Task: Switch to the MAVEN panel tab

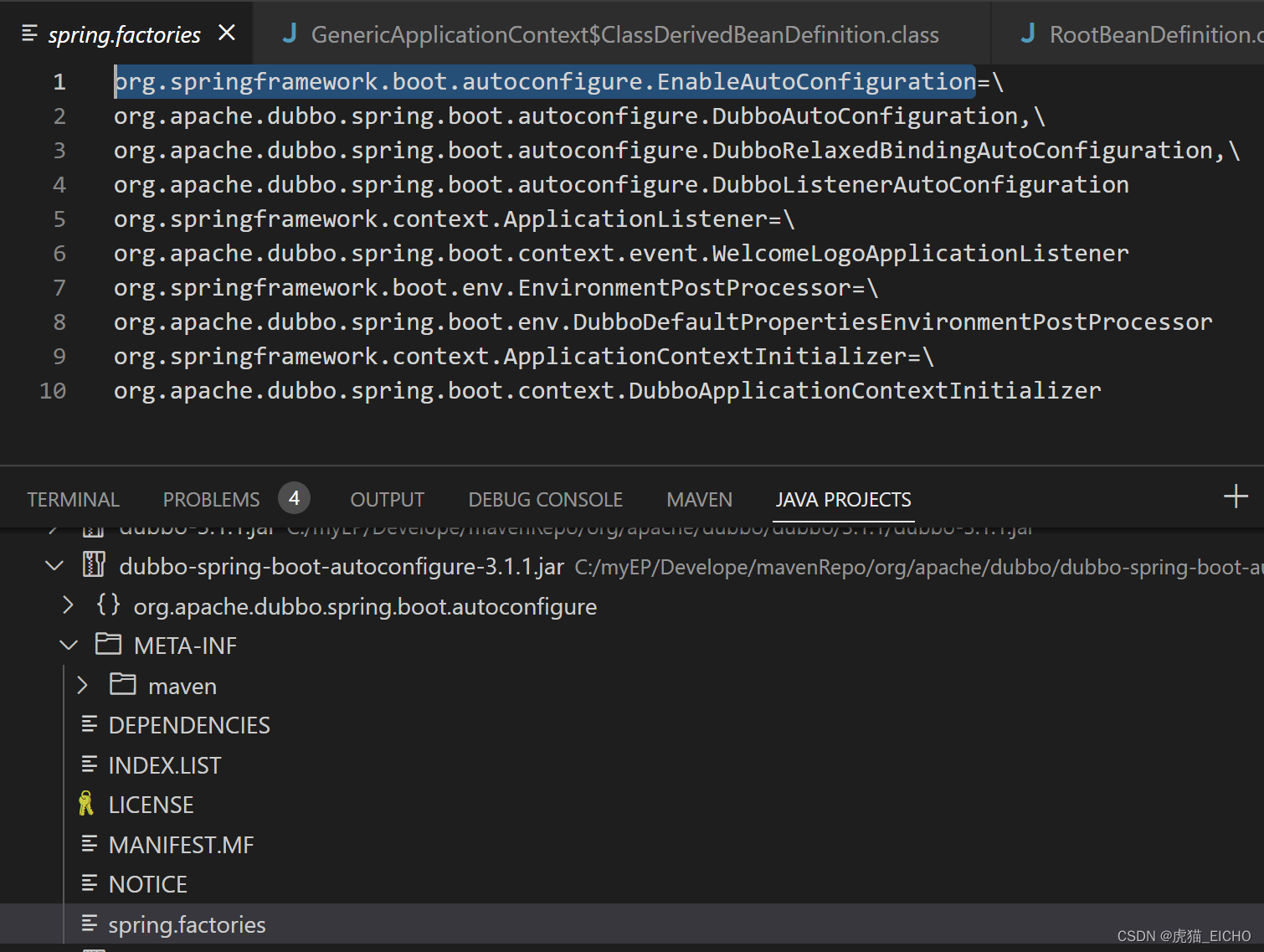Action: pyautogui.click(x=699, y=500)
